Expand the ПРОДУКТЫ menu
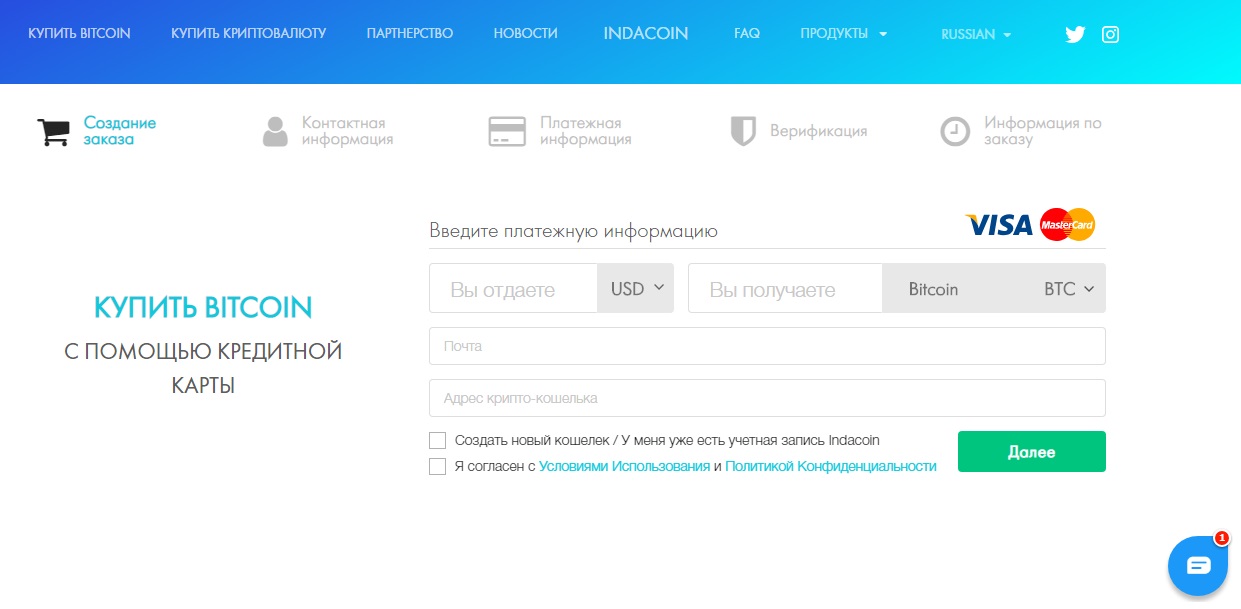Screen dimensions: 1241x609 pyautogui.click(x=843, y=34)
